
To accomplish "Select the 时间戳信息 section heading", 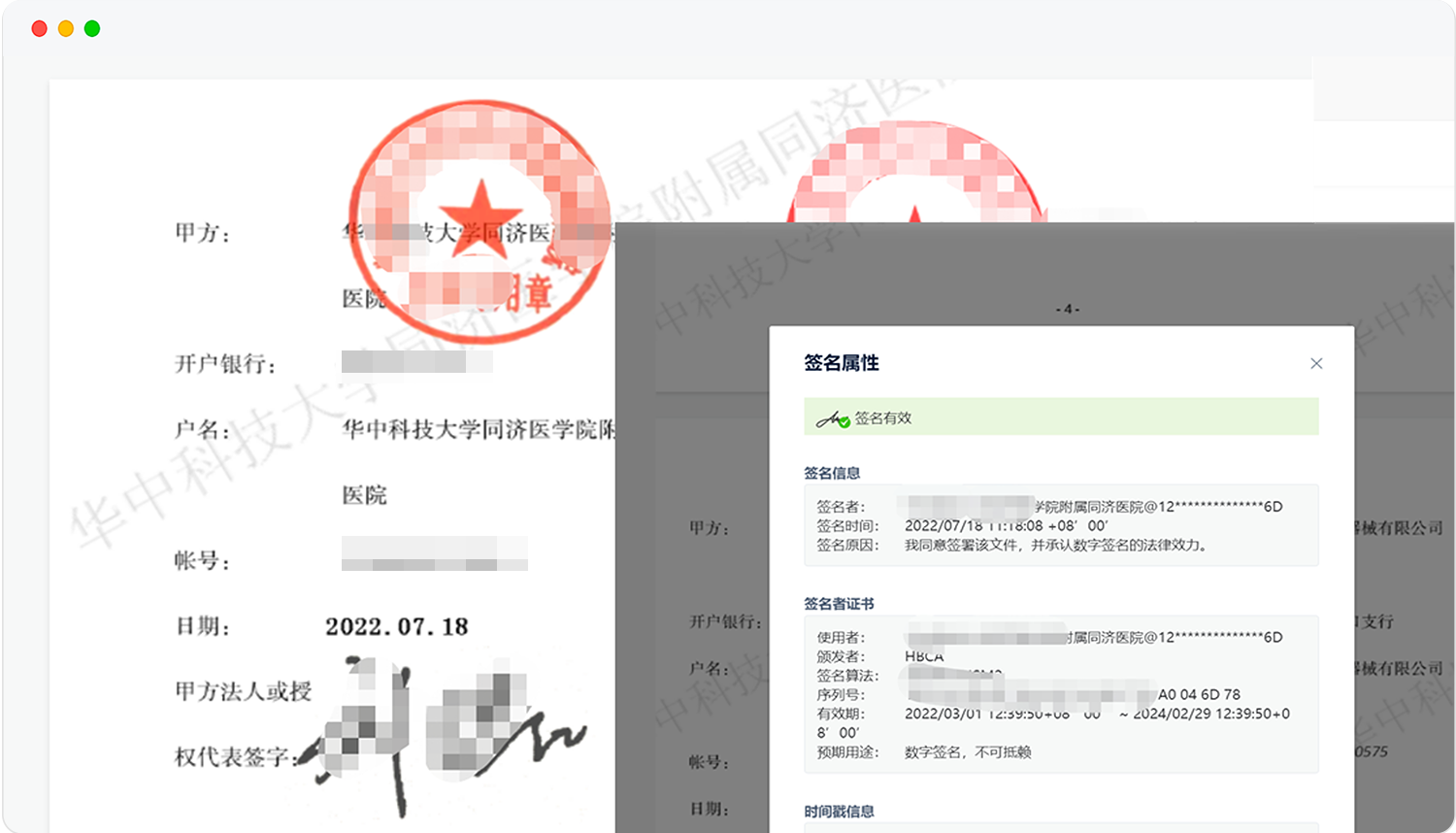I will pyautogui.click(x=839, y=812).
